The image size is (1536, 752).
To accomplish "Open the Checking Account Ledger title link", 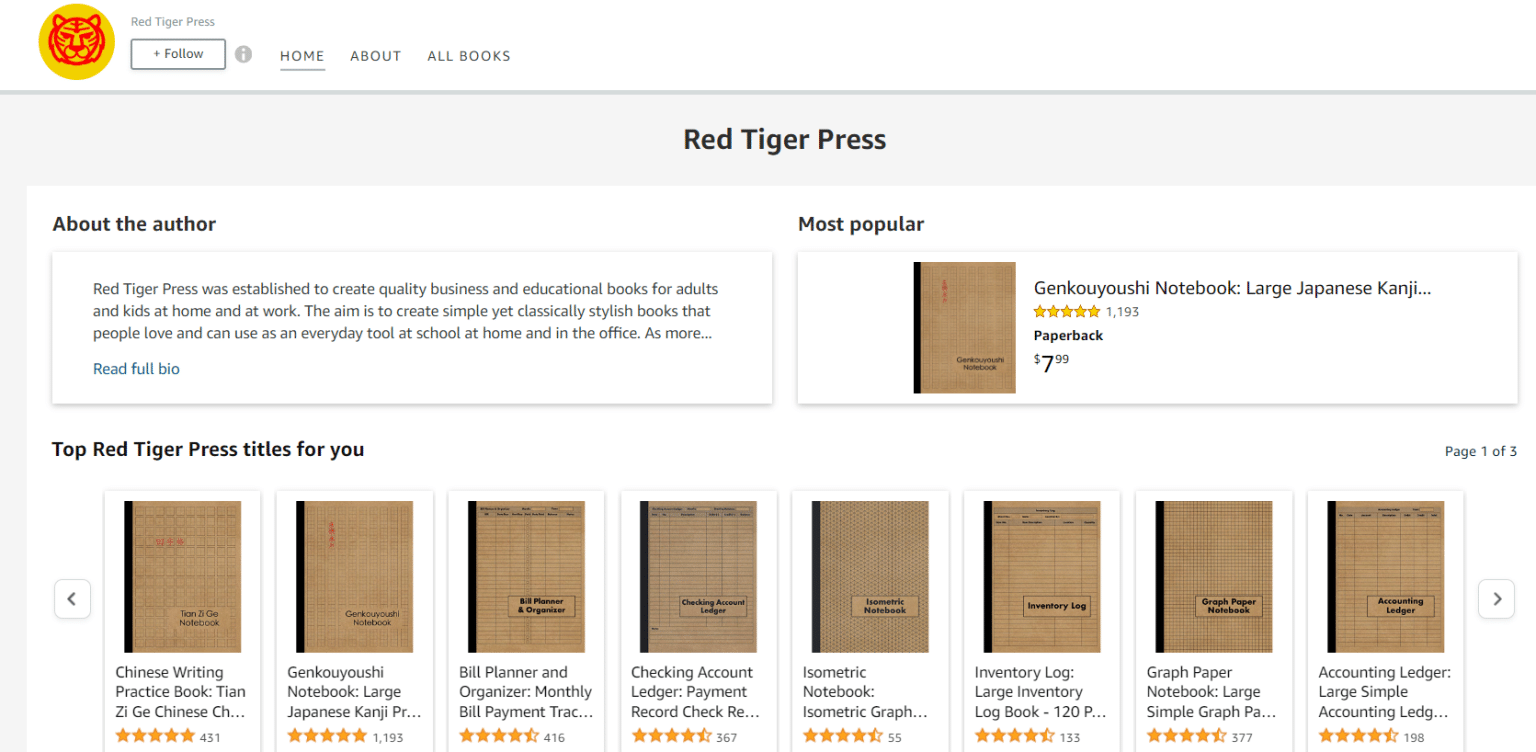I will click(x=695, y=691).
